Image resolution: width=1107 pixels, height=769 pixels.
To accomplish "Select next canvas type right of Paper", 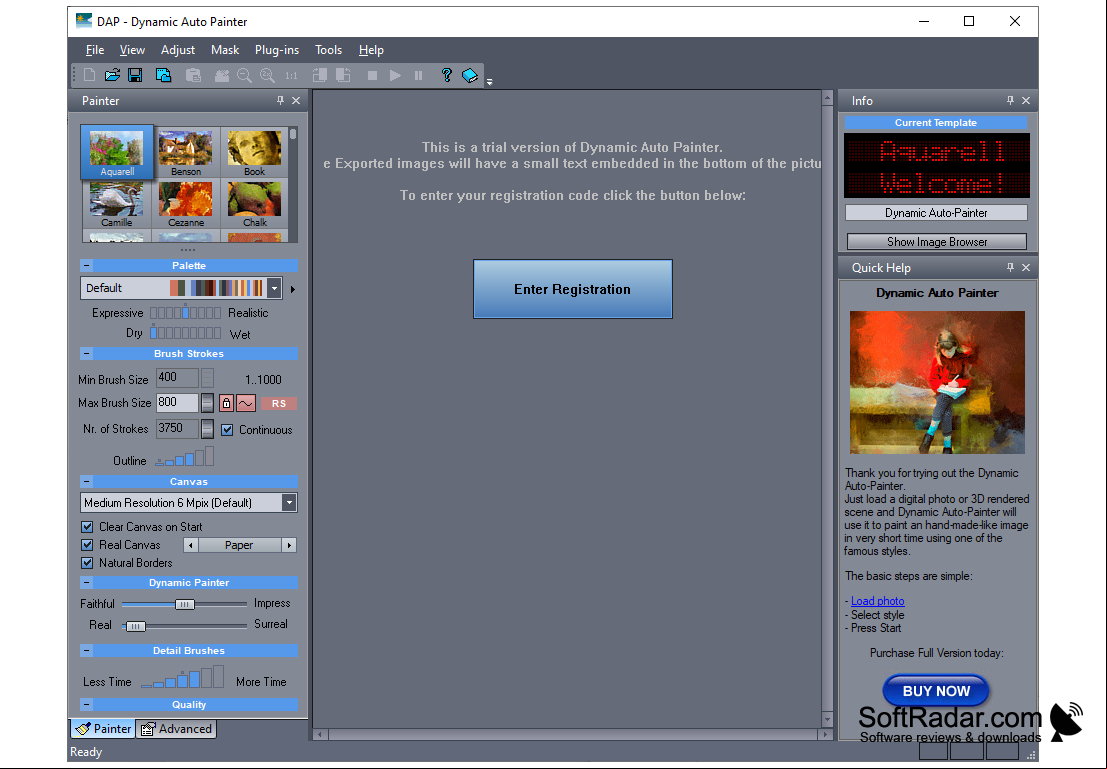I will [289, 545].
